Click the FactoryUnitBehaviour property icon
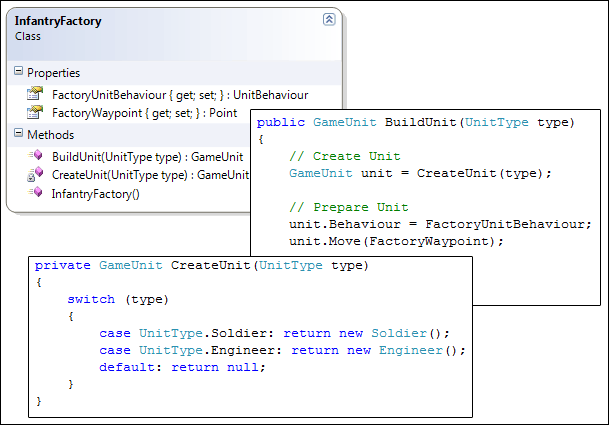Image resolution: width=609 pixels, height=425 pixels. point(35,94)
